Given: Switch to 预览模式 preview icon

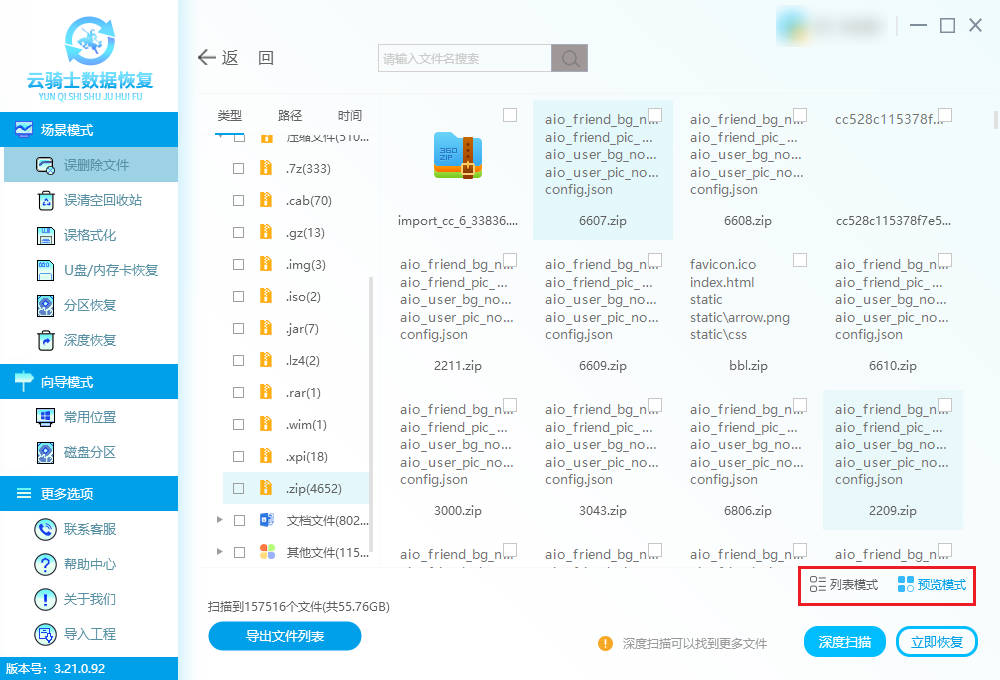Looking at the screenshot, I should [906, 584].
